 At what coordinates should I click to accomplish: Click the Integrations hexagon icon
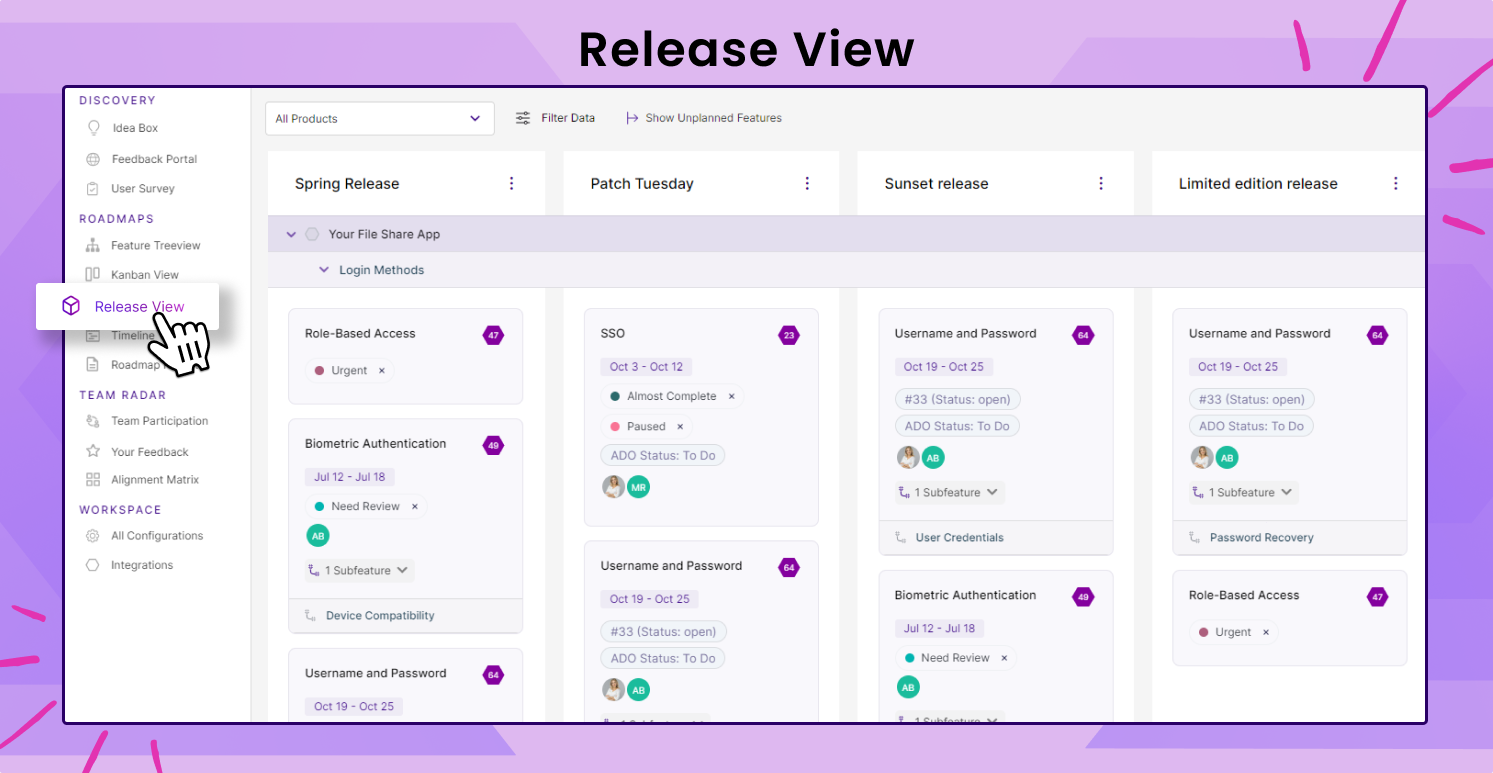coord(92,565)
